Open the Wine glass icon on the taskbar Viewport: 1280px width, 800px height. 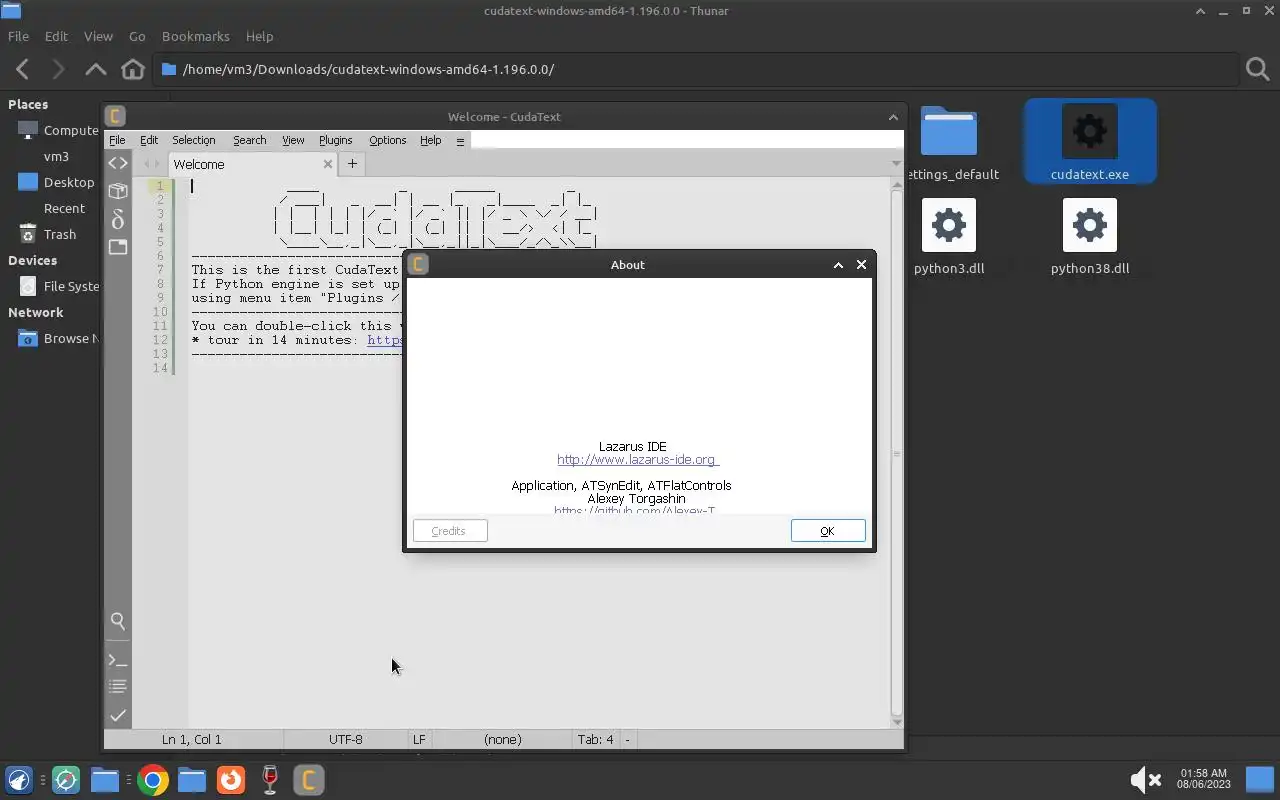269,780
